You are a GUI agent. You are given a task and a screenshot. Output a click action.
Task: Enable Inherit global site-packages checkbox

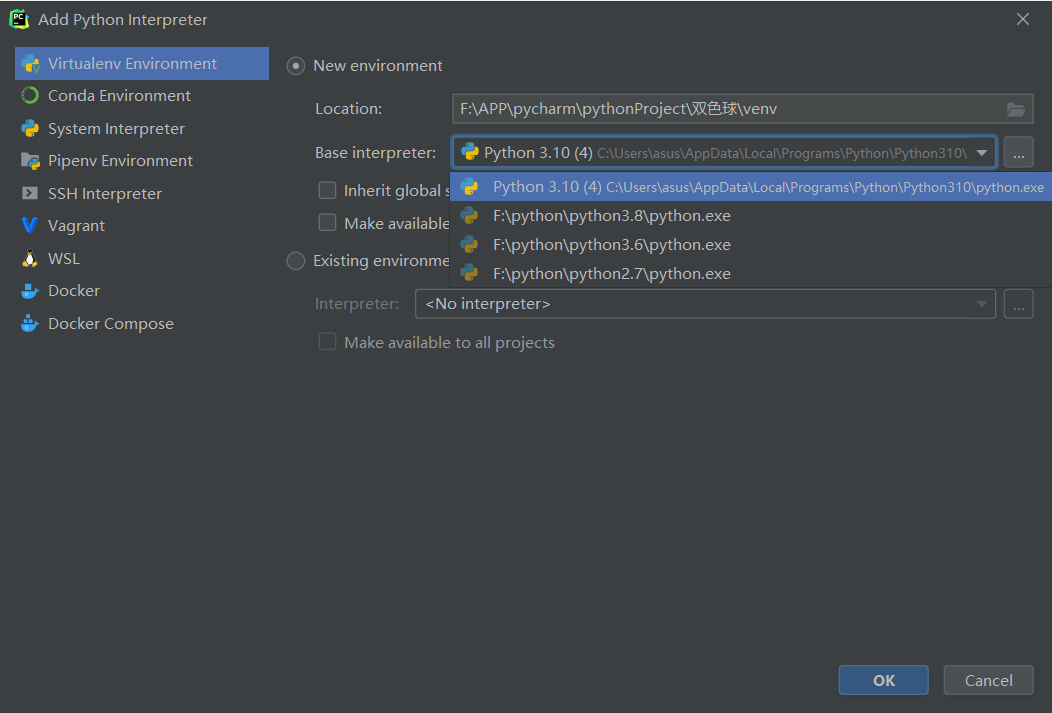(x=327, y=190)
